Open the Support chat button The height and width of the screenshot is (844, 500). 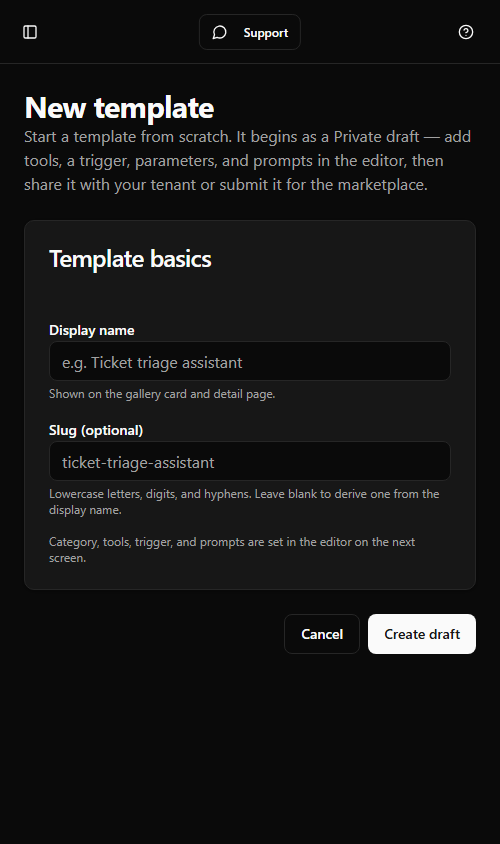click(x=250, y=32)
